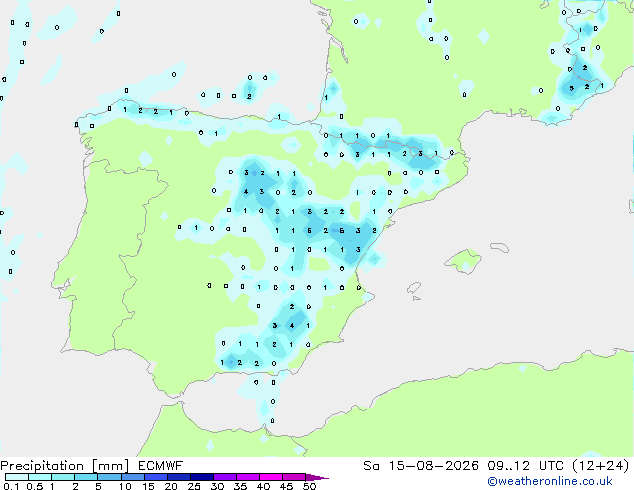Image resolution: width=634 pixels, height=490 pixels.
Task: Click the Mallorca island outline on map
Action: [463, 261]
